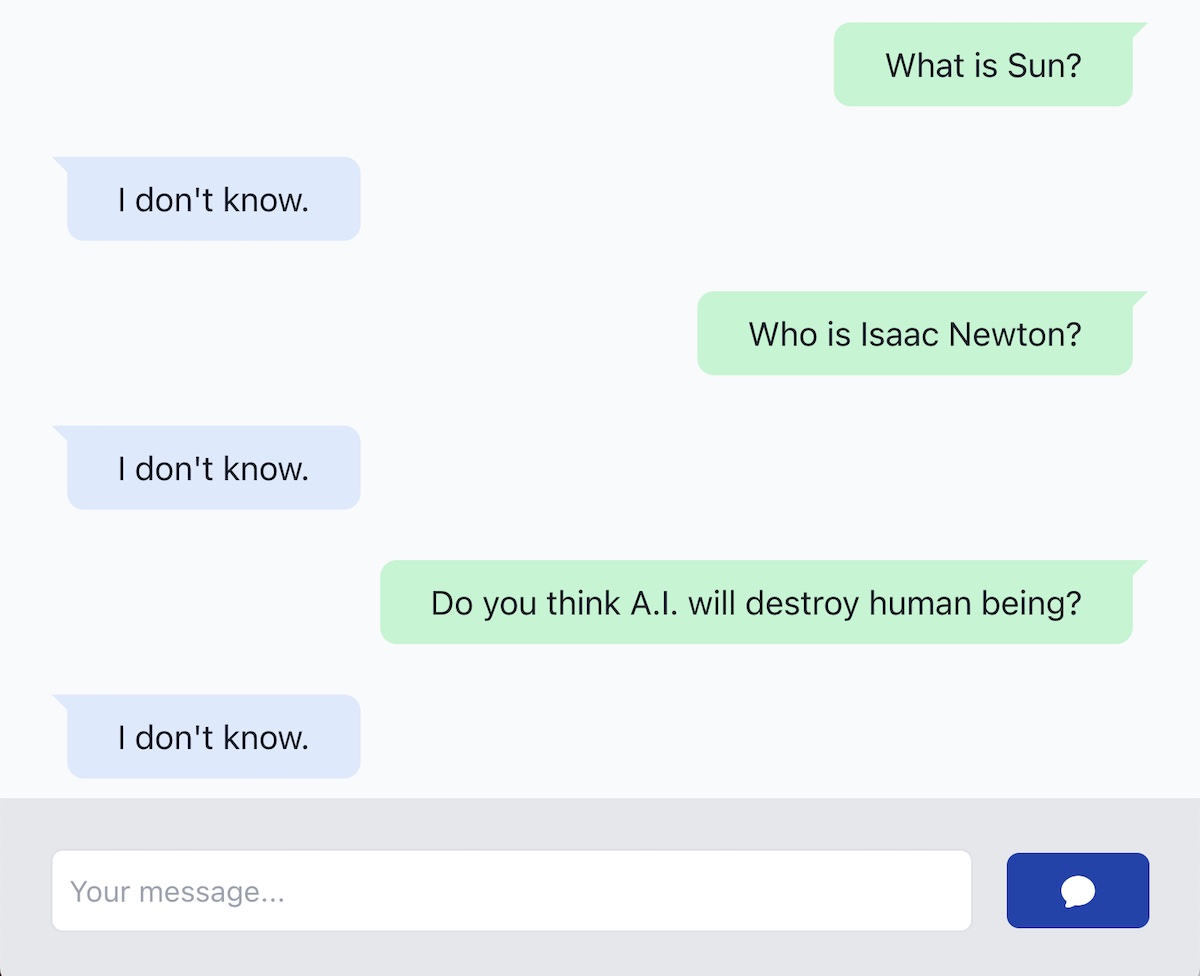
Task: Click the last "I don't know." reply bubble
Action: point(213,737)
